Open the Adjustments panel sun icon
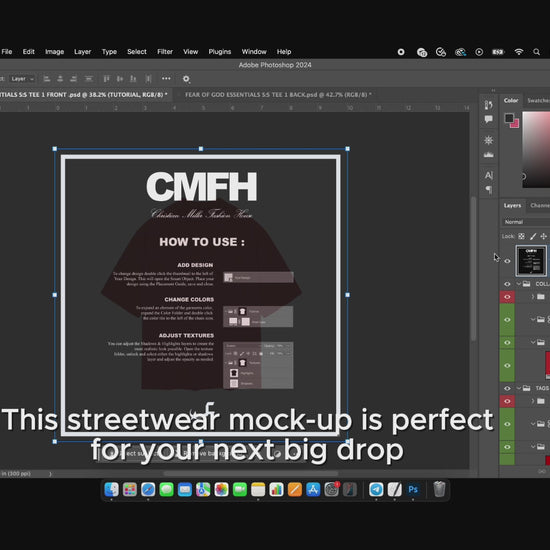The height and width of the screenshot is (550, 550). pyautogui.click(x=488, y=140)
